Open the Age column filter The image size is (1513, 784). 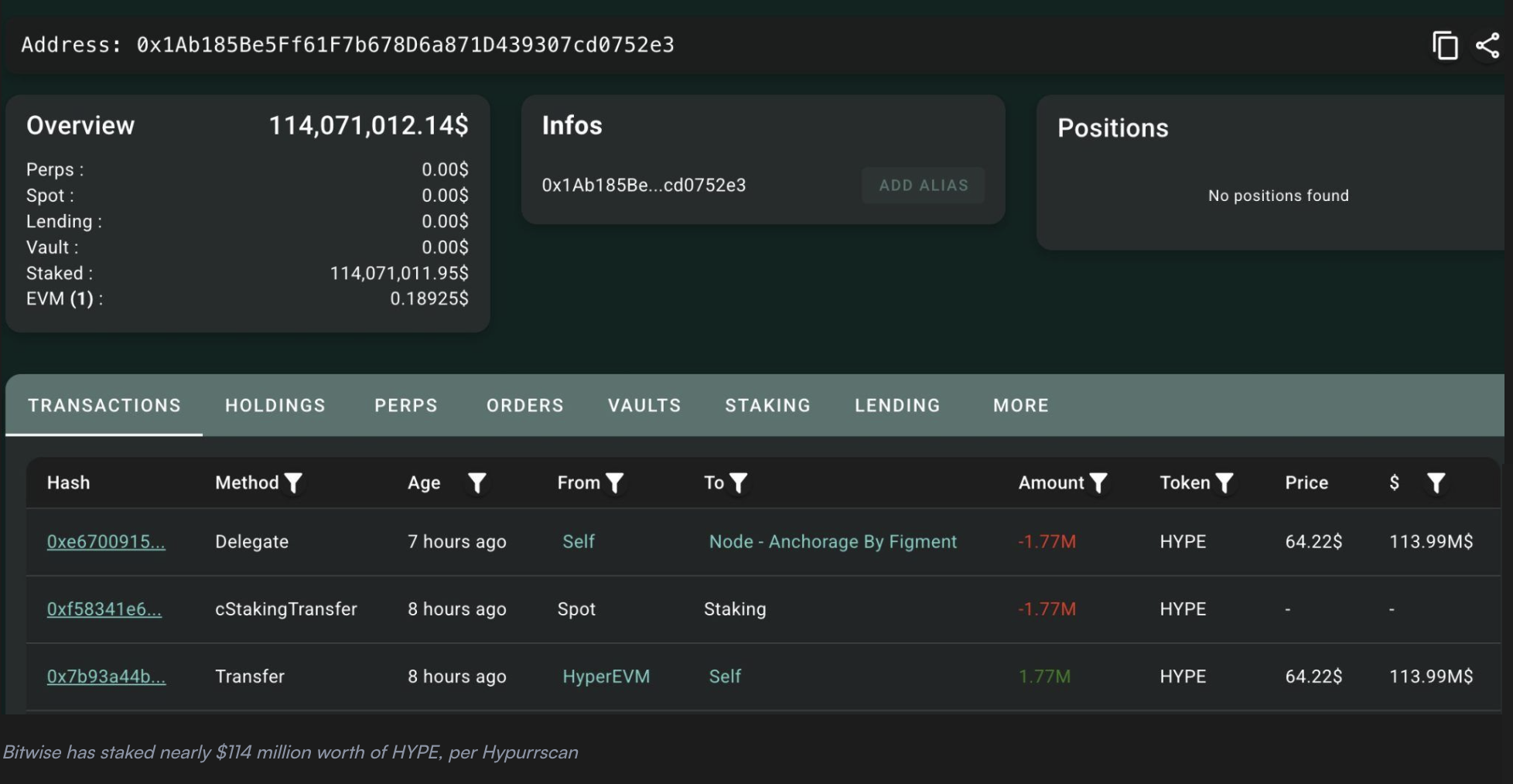[x=477, y=483]
